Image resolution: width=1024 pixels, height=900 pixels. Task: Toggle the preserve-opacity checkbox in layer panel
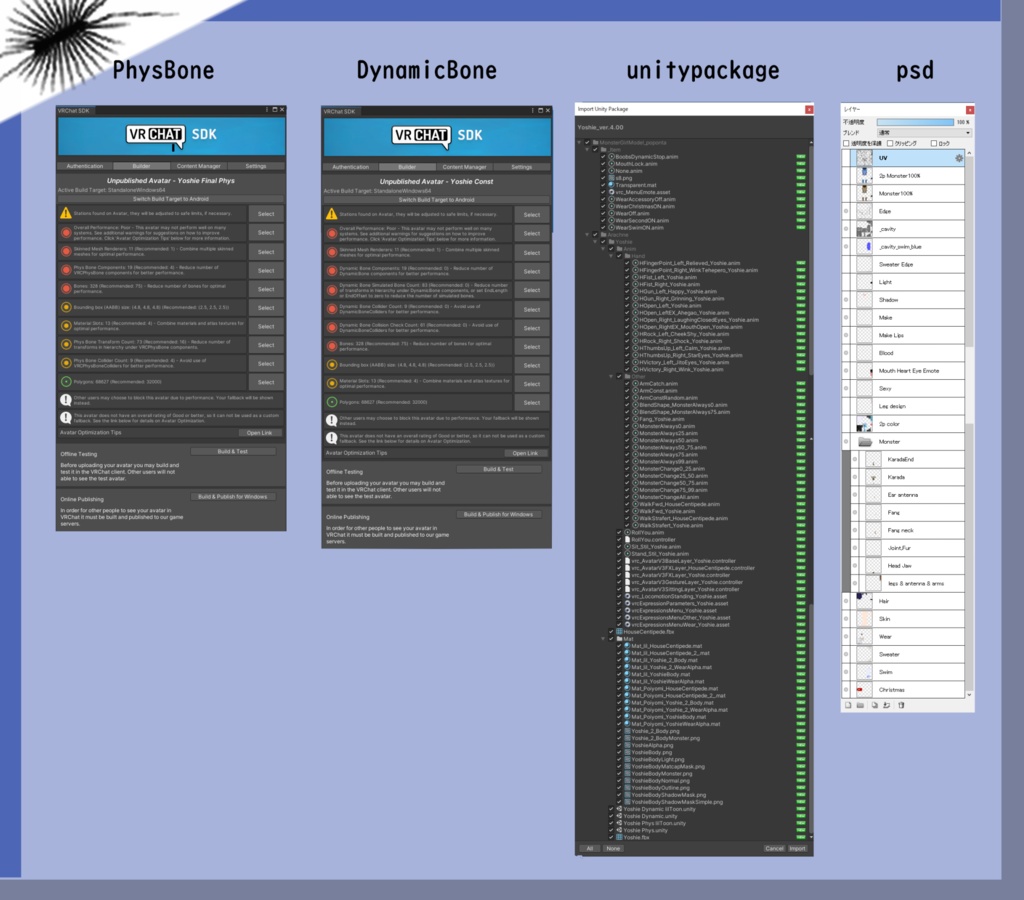(x=846, y=144)
